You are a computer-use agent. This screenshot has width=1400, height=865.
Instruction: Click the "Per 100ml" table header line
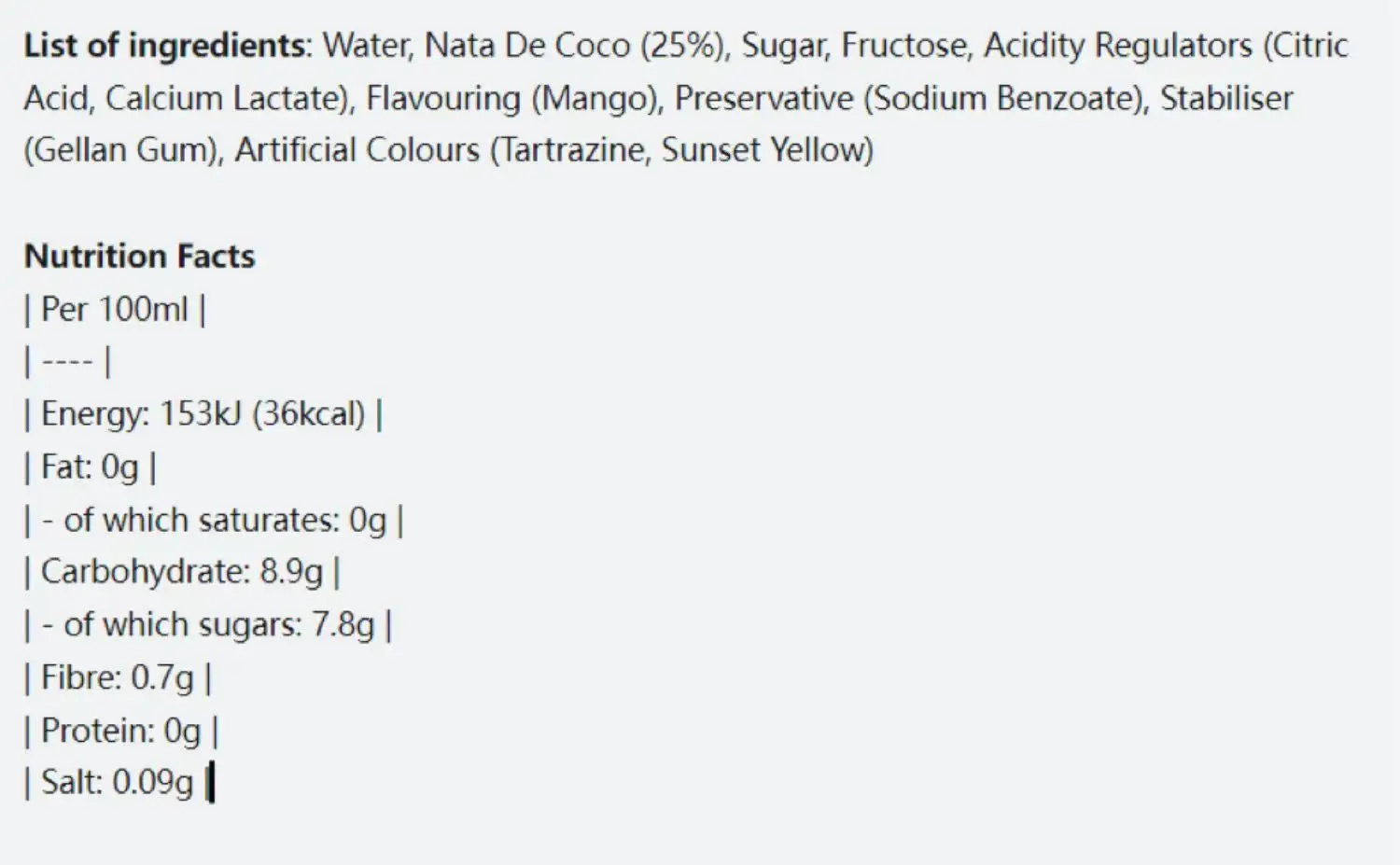click(115, 310)
